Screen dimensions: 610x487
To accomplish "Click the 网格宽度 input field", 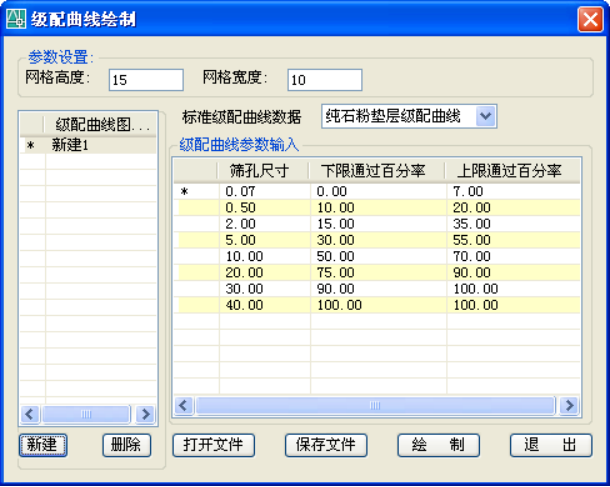I will coord(325,80).
